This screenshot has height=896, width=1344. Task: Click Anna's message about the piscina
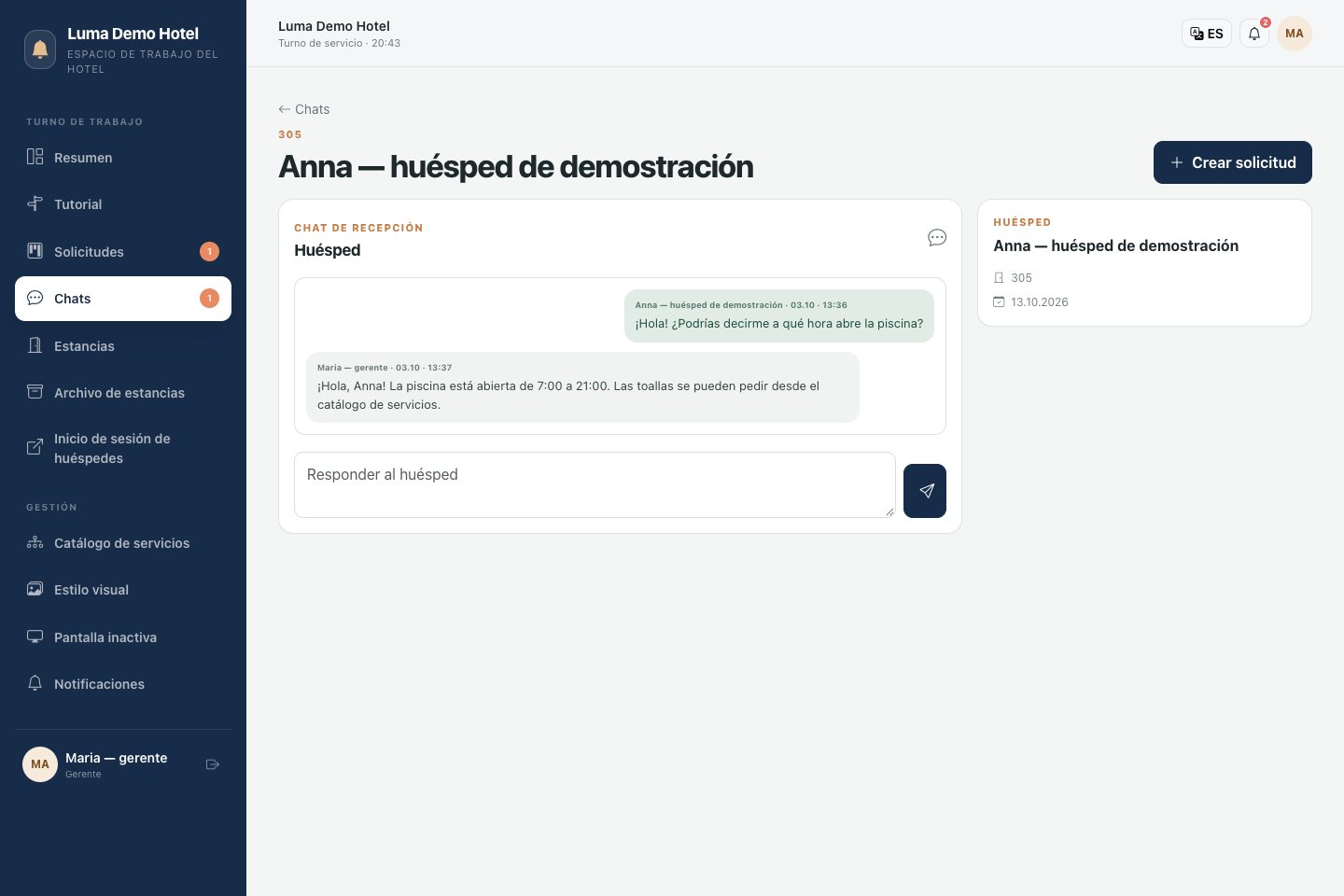click(x=779, y=315)
